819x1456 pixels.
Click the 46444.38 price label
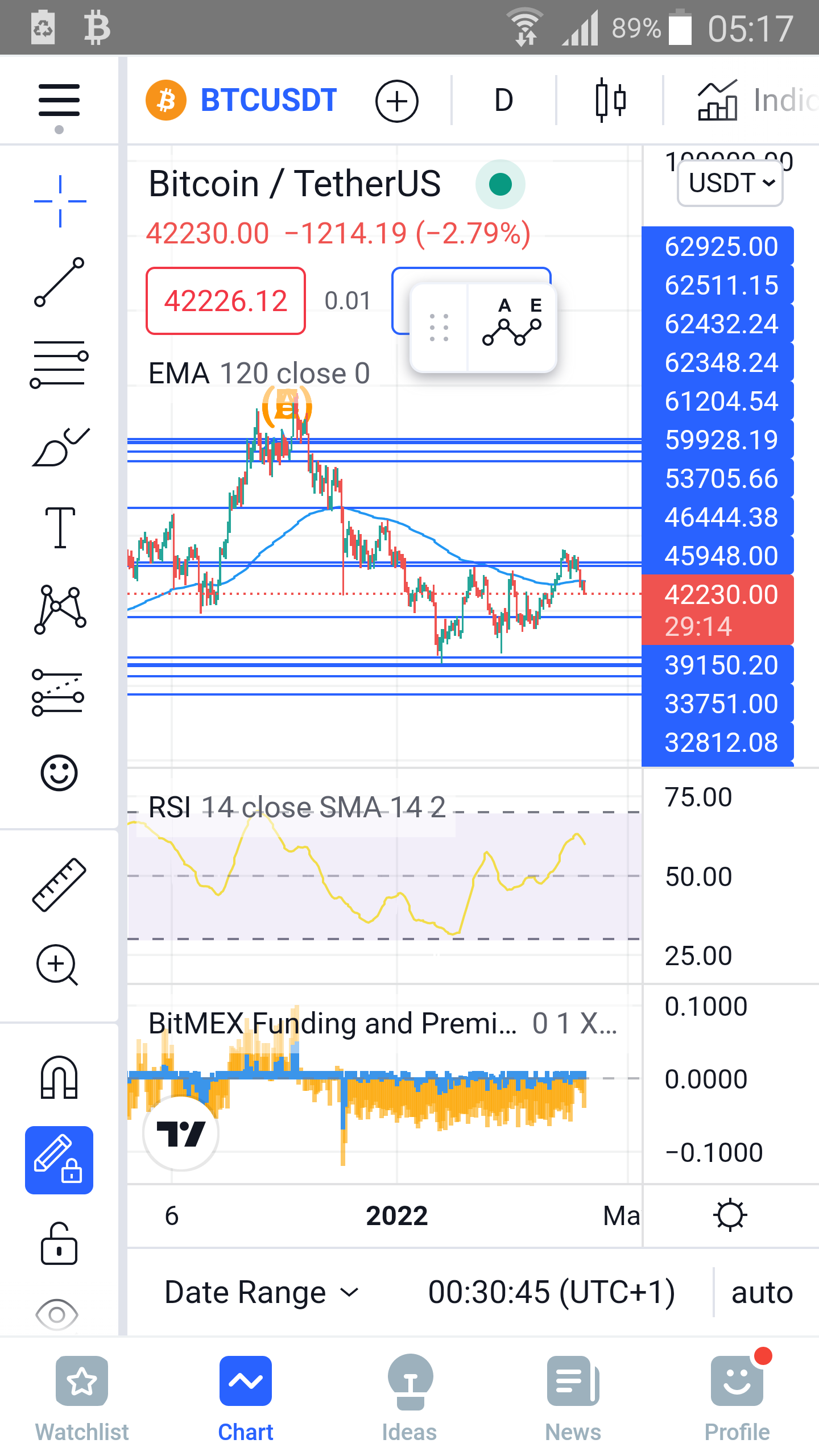[x=718, y=517]
